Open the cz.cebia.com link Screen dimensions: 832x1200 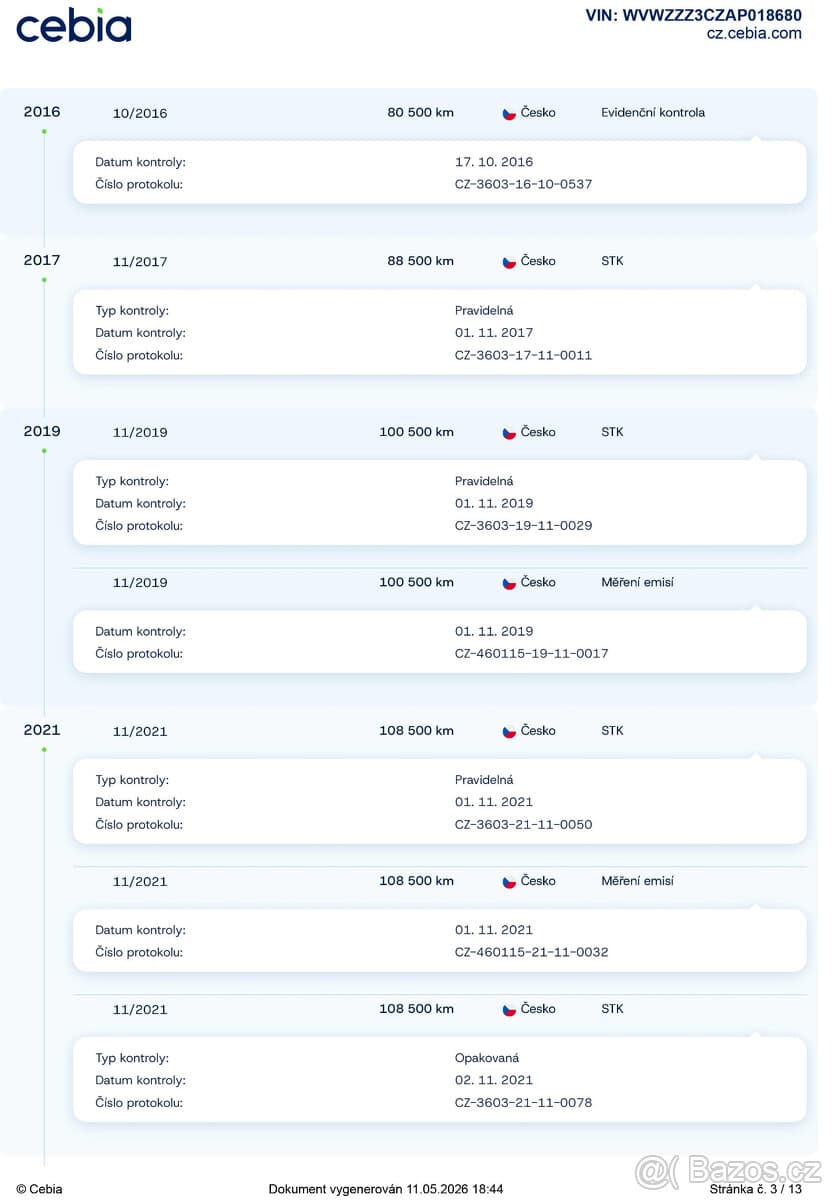pyautogui.click(x=754, y=33)
